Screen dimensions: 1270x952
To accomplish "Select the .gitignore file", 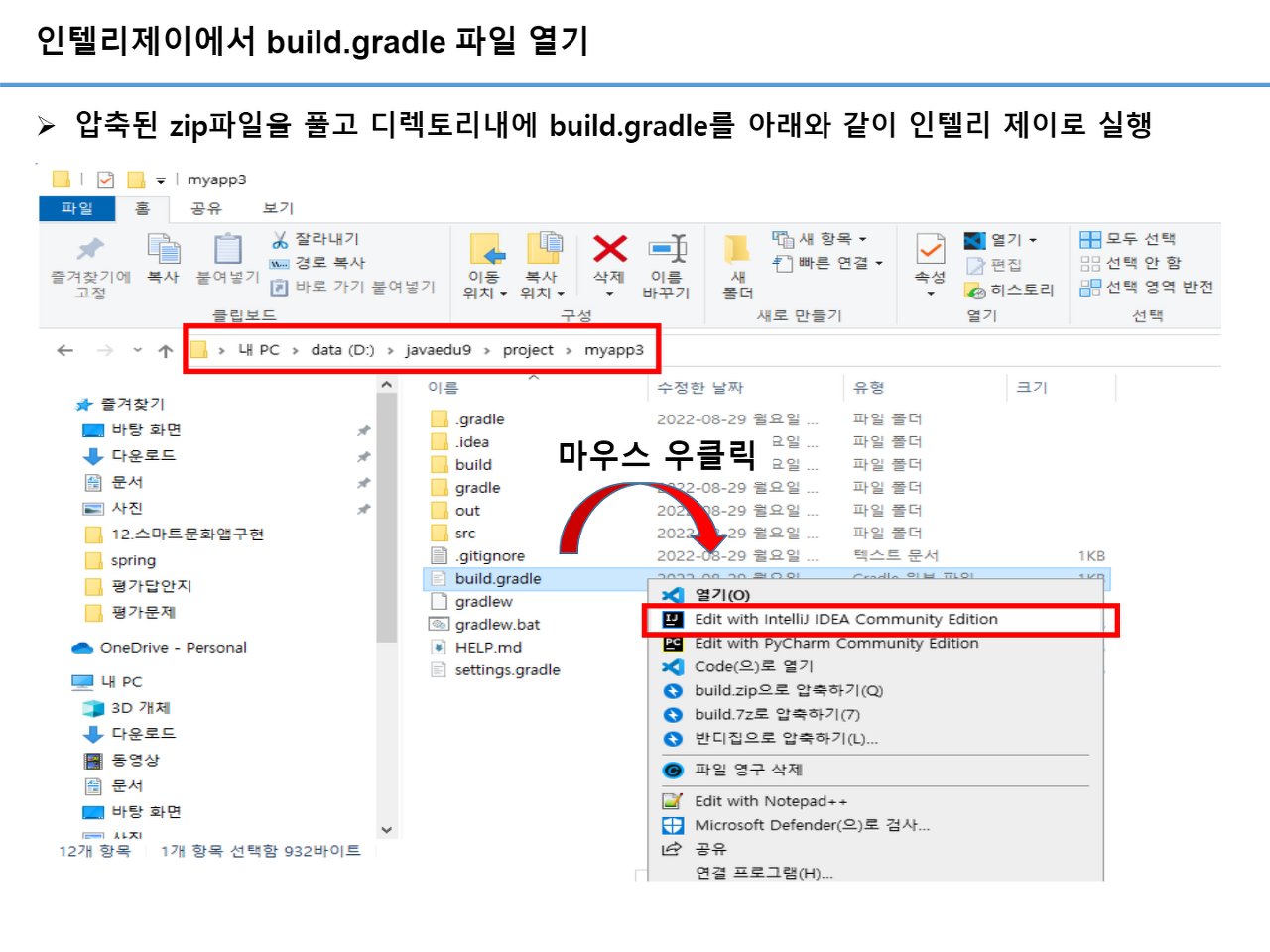I will [490, 556].
